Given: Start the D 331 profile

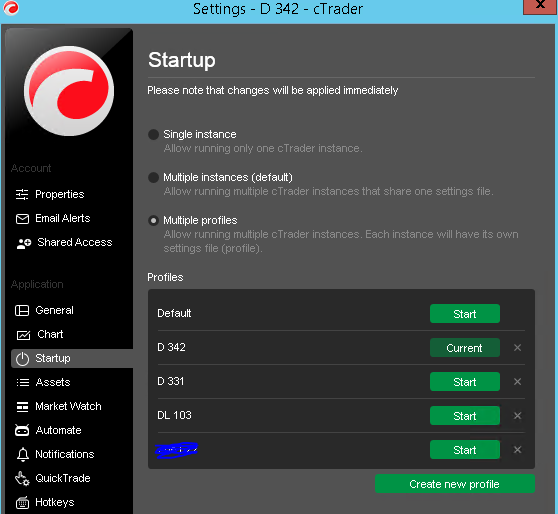Looking at the screenshot, I should pos(465,382).
